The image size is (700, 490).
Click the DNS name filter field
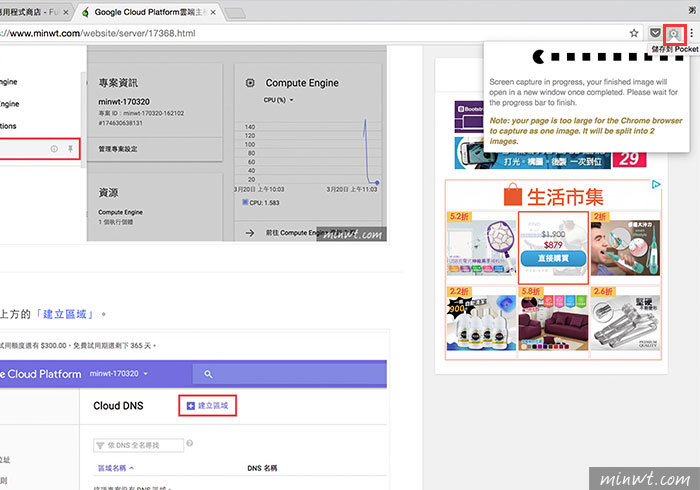138,445
